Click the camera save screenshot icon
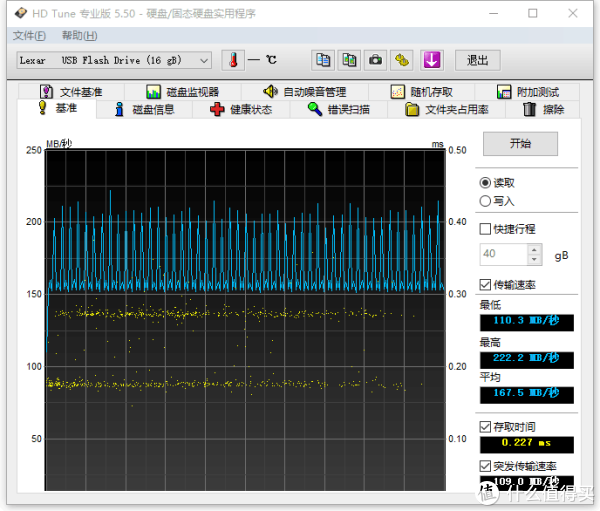This screenshot has height=511, width=600. tap(375, 60)
